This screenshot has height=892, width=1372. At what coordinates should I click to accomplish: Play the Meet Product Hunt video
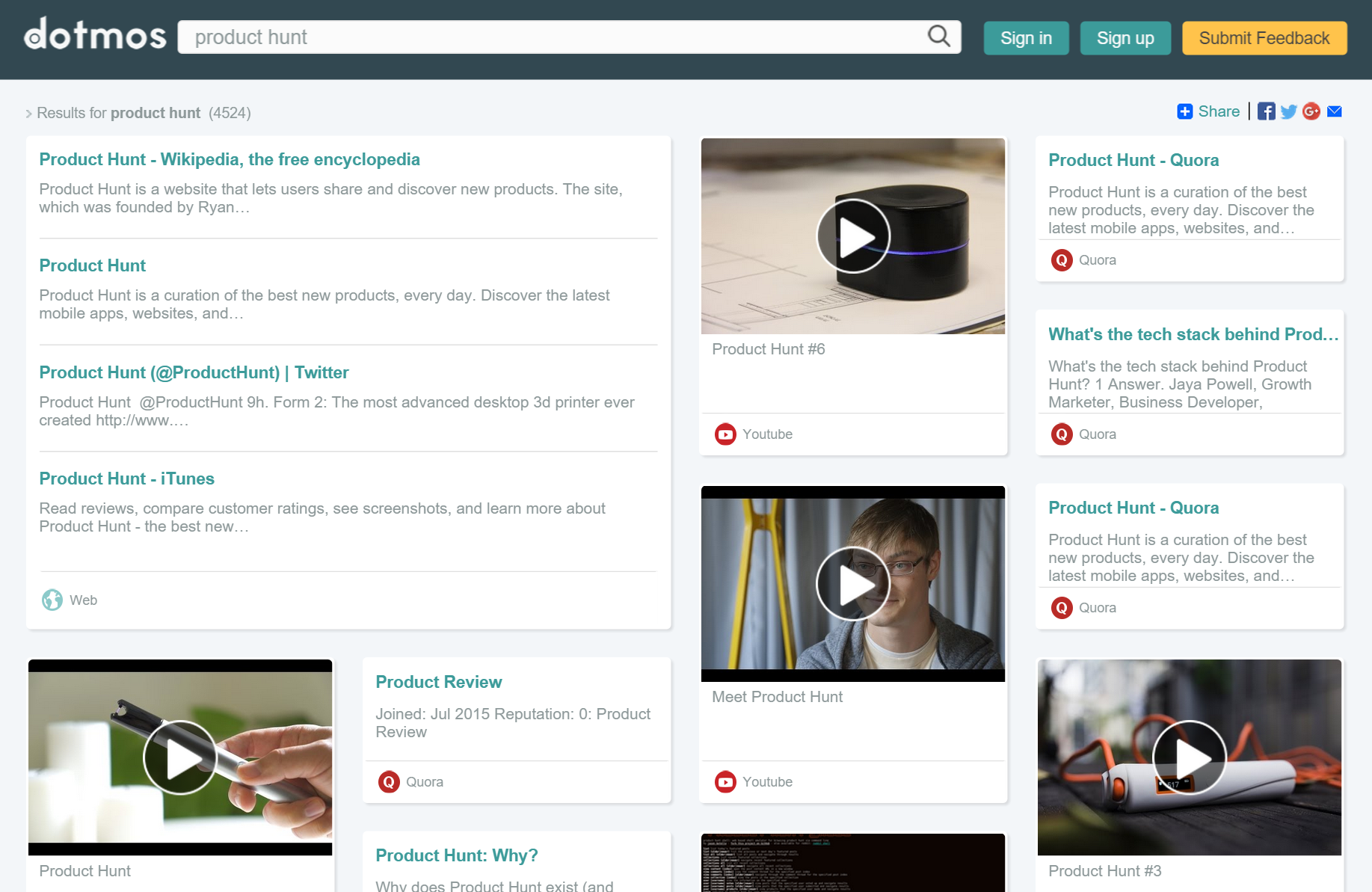(853, 584)
